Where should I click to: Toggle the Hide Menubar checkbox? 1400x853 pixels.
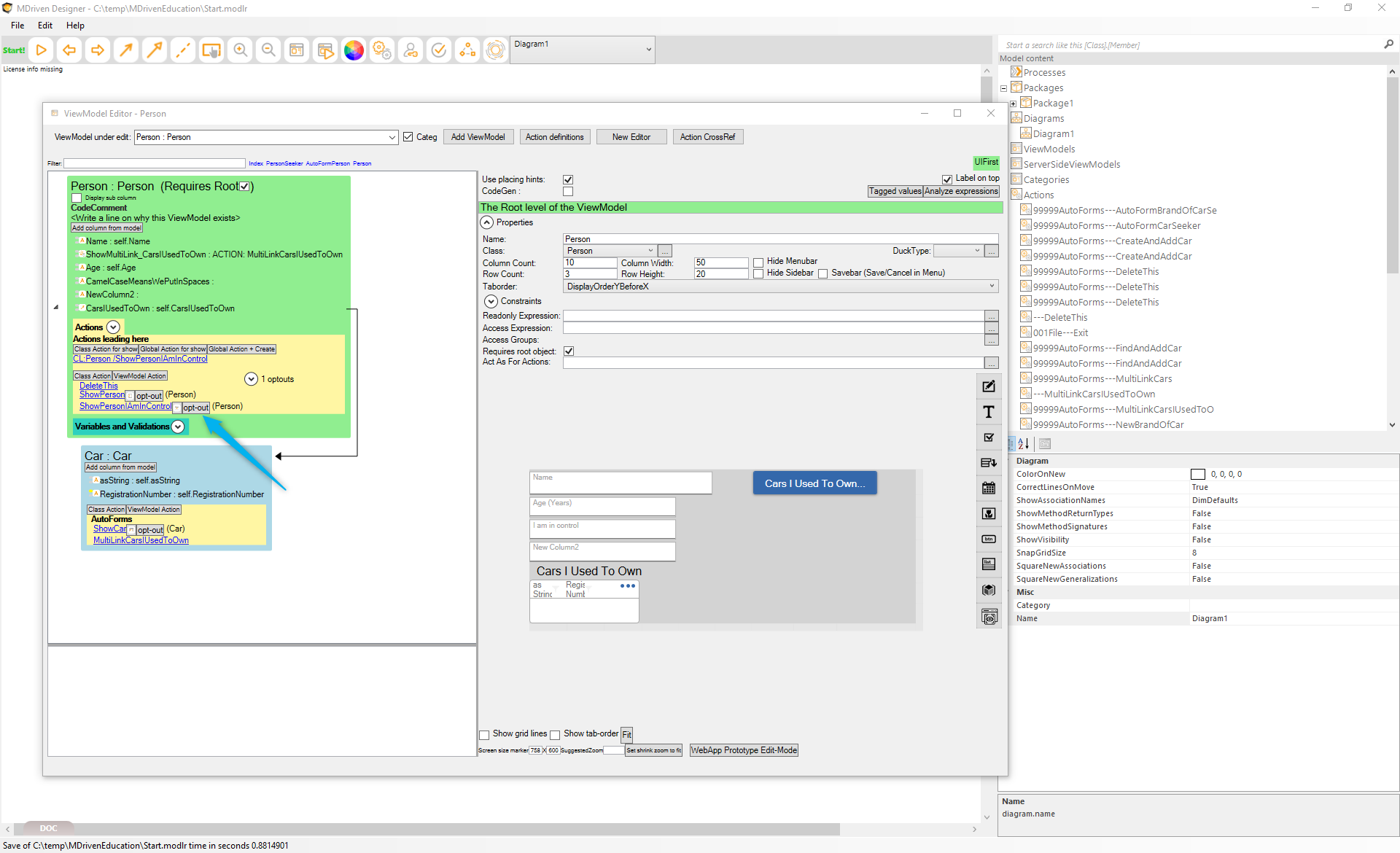758,262
